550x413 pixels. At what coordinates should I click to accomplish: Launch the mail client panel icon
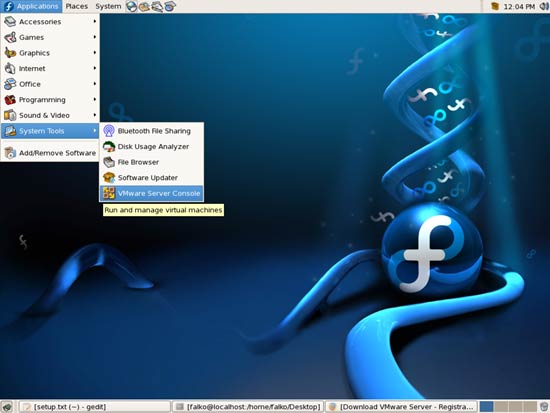click(144, 6)
